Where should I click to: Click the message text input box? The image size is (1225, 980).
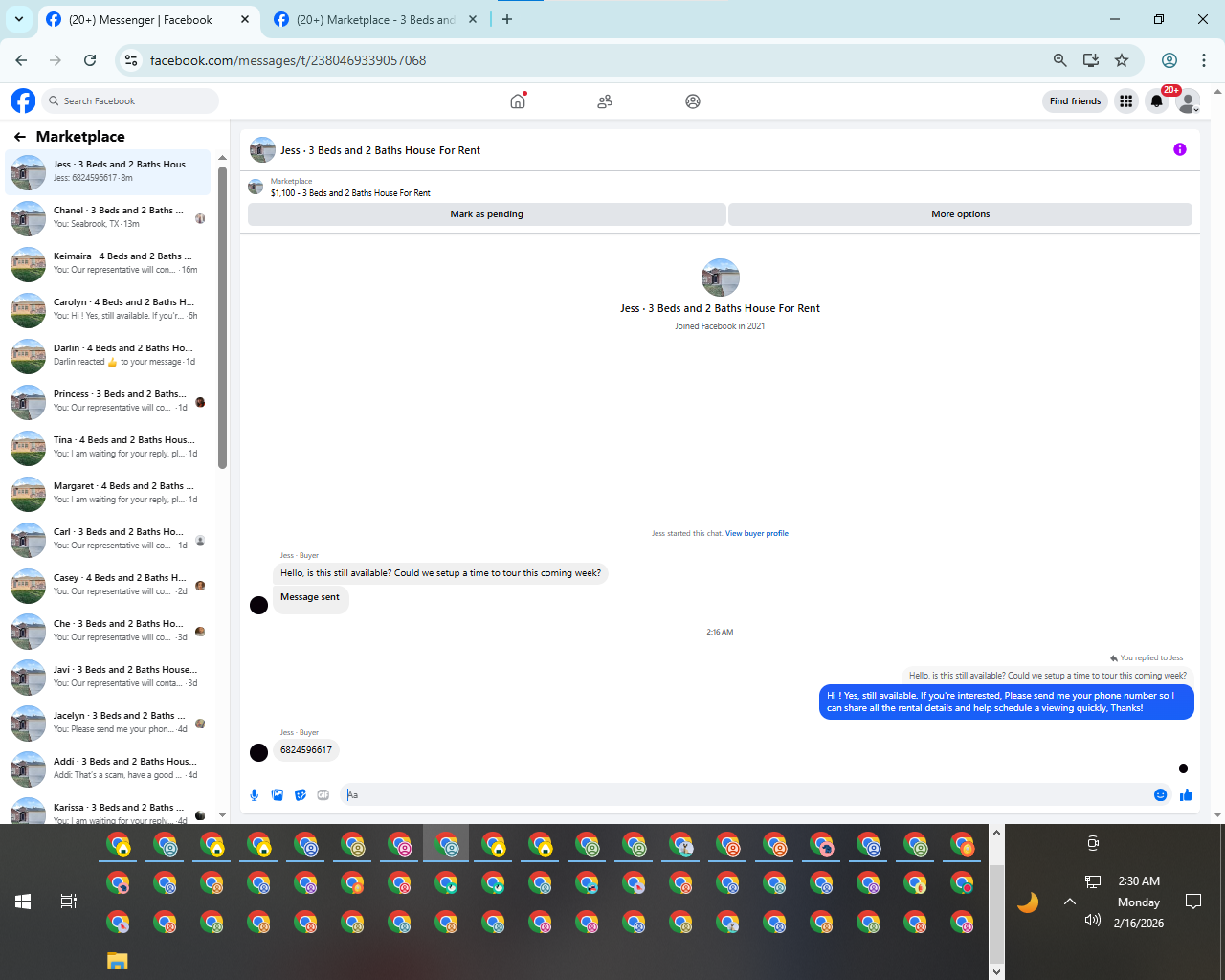746,795
